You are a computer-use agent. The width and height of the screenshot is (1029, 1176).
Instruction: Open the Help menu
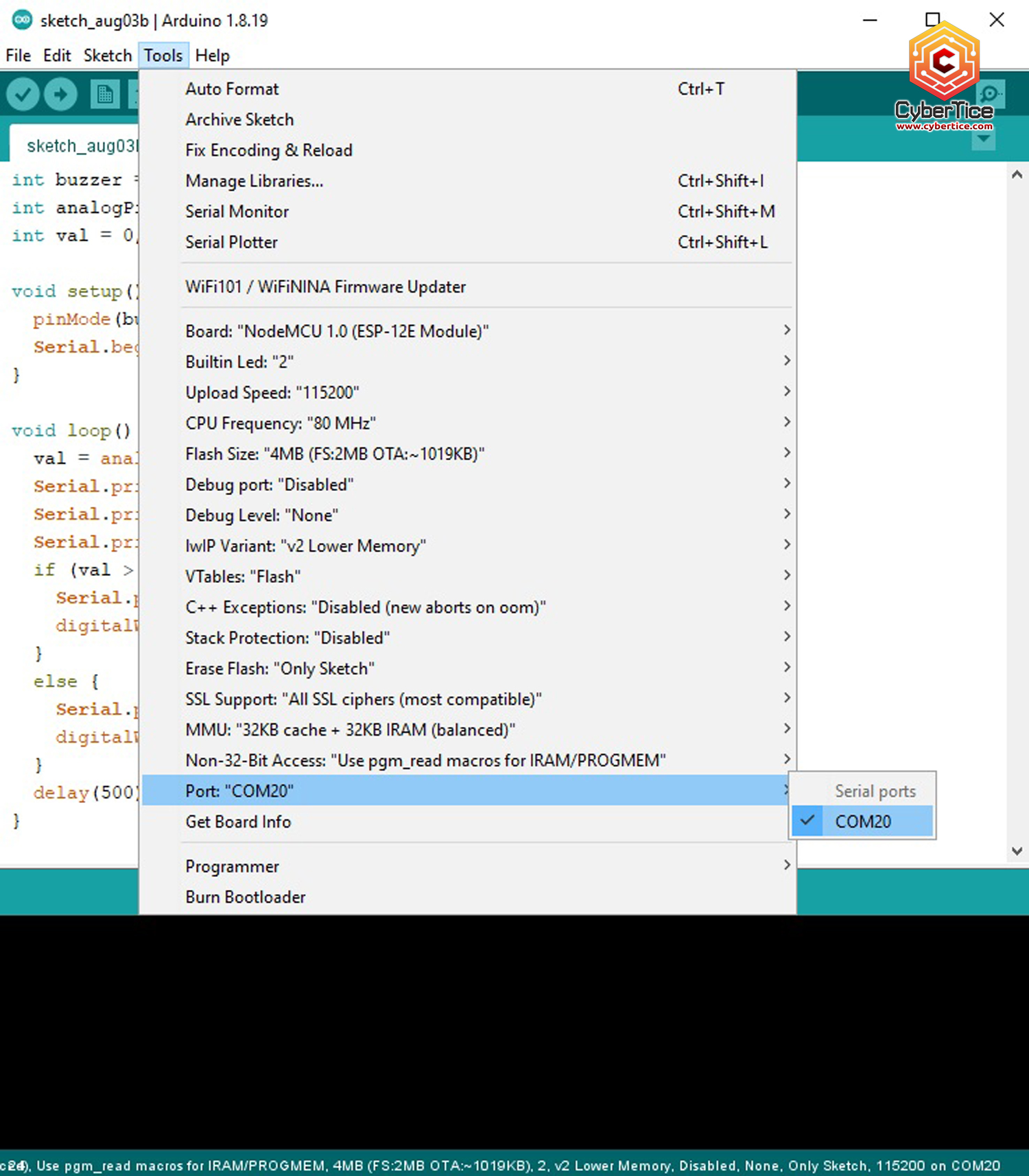(212, 56)
